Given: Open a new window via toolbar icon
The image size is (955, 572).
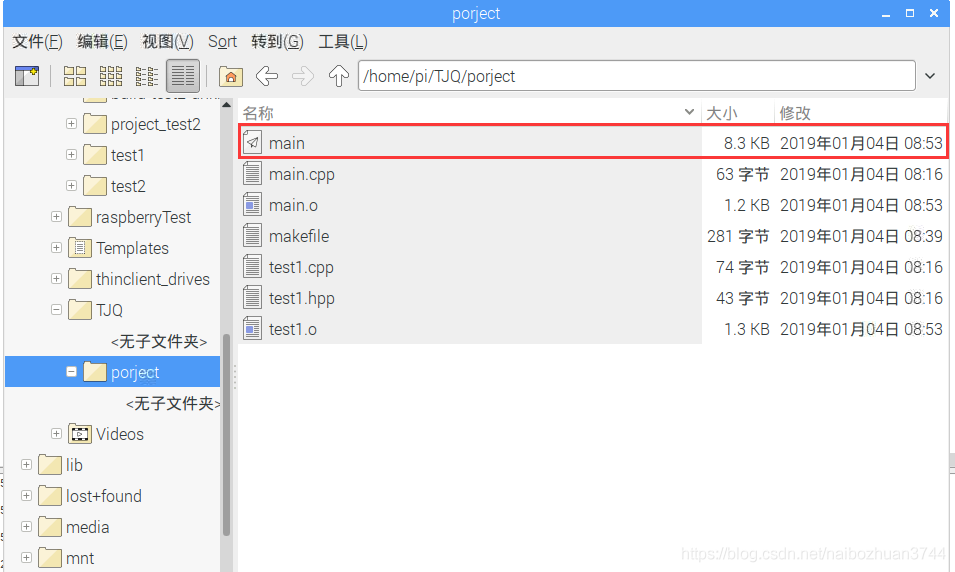Looking at the screenshot, I should pyautogui.click(x=26, y=76).
